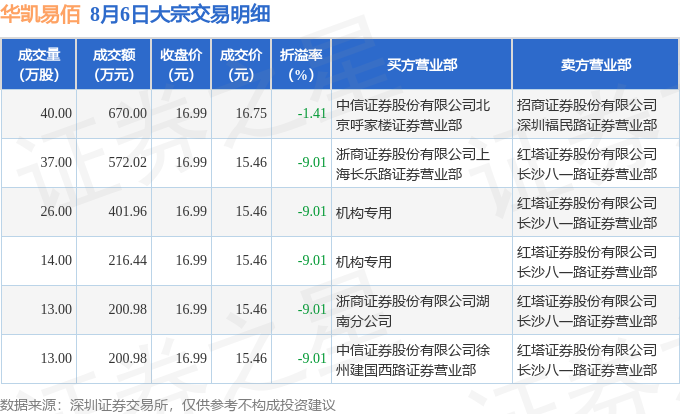This screenshot has width=680, height=414.
Task: Click the -1.41 discount rate value
Action: (x=312, y=114)
